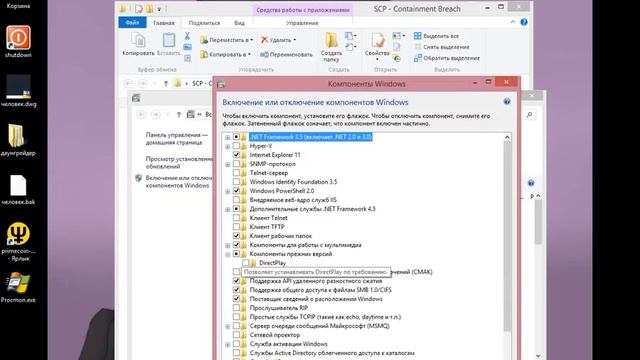Image resolution: width=640 pixels, height=360 pixels.
Task: Click Выделить все in Explorer ribbon
Action: coord(436,36)
